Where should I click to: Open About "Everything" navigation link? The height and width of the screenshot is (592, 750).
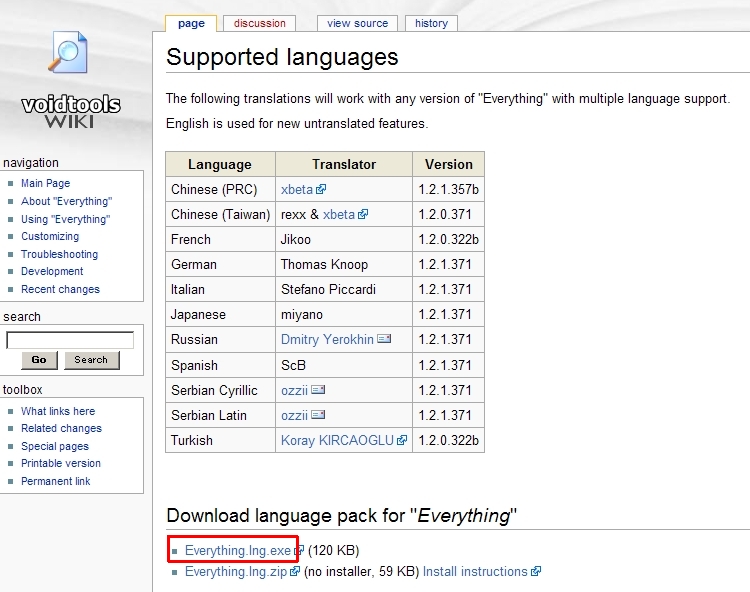(66, 201)
